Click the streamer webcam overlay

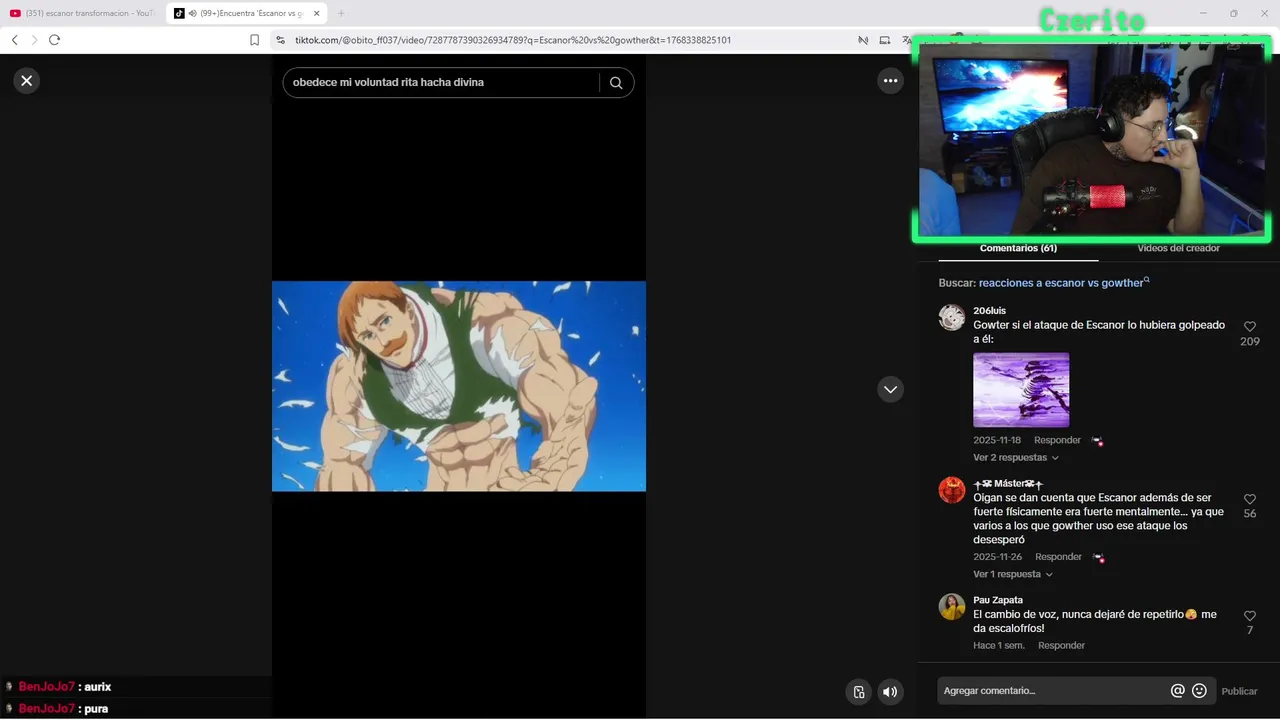(1091, 139)
